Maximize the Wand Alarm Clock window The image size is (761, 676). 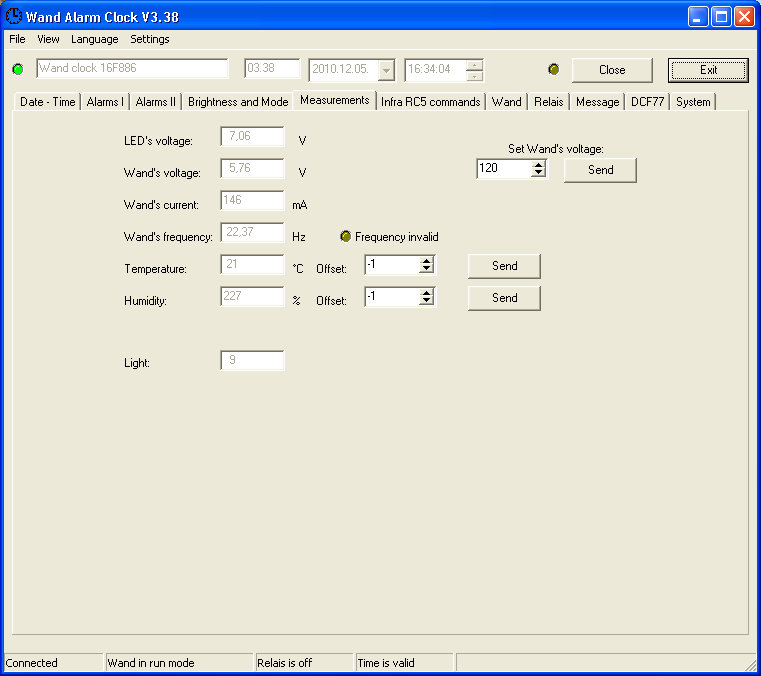[721, 17]
